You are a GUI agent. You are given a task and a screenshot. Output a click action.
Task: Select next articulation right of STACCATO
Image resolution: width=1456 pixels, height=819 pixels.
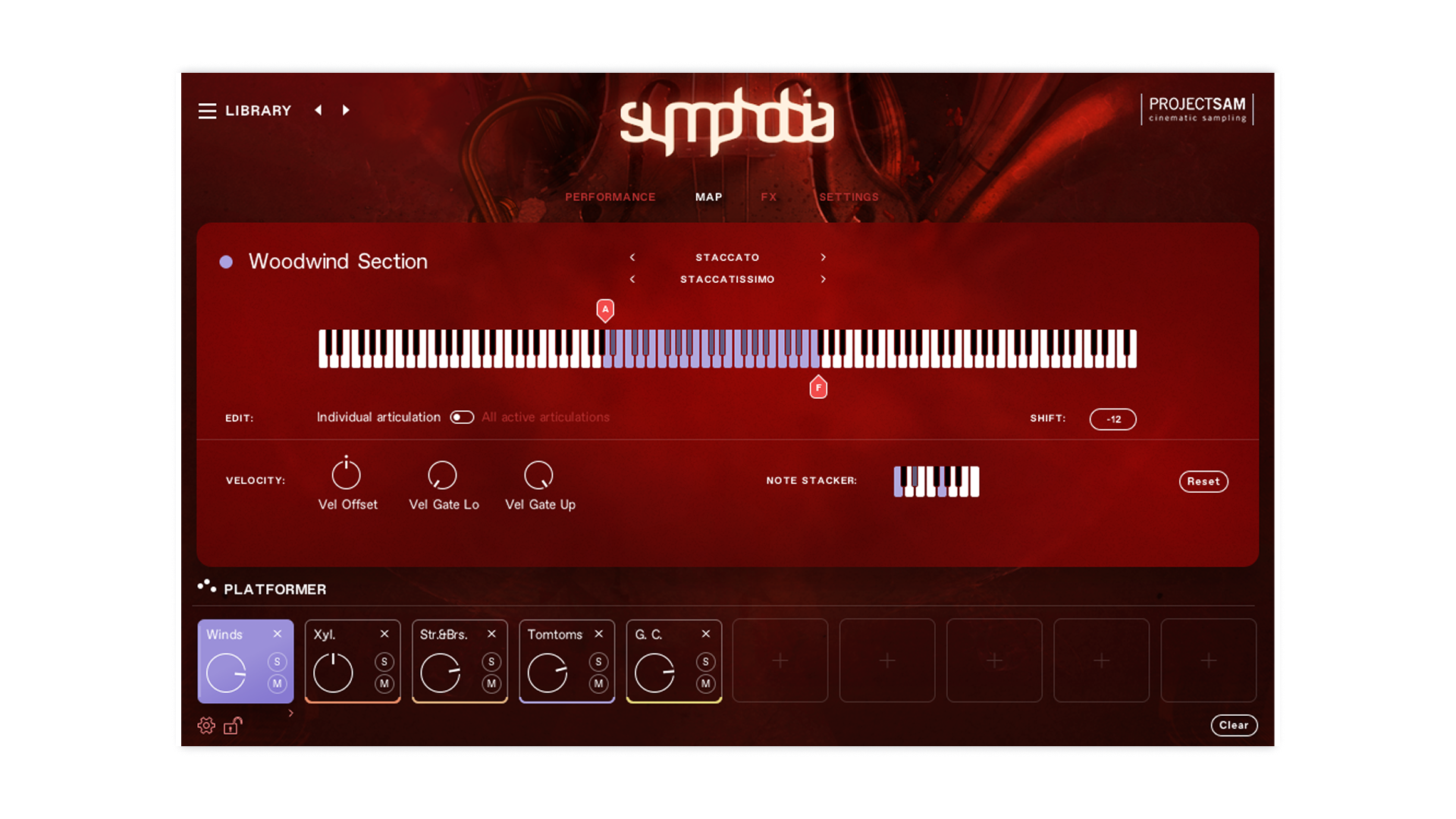point(824,258)
